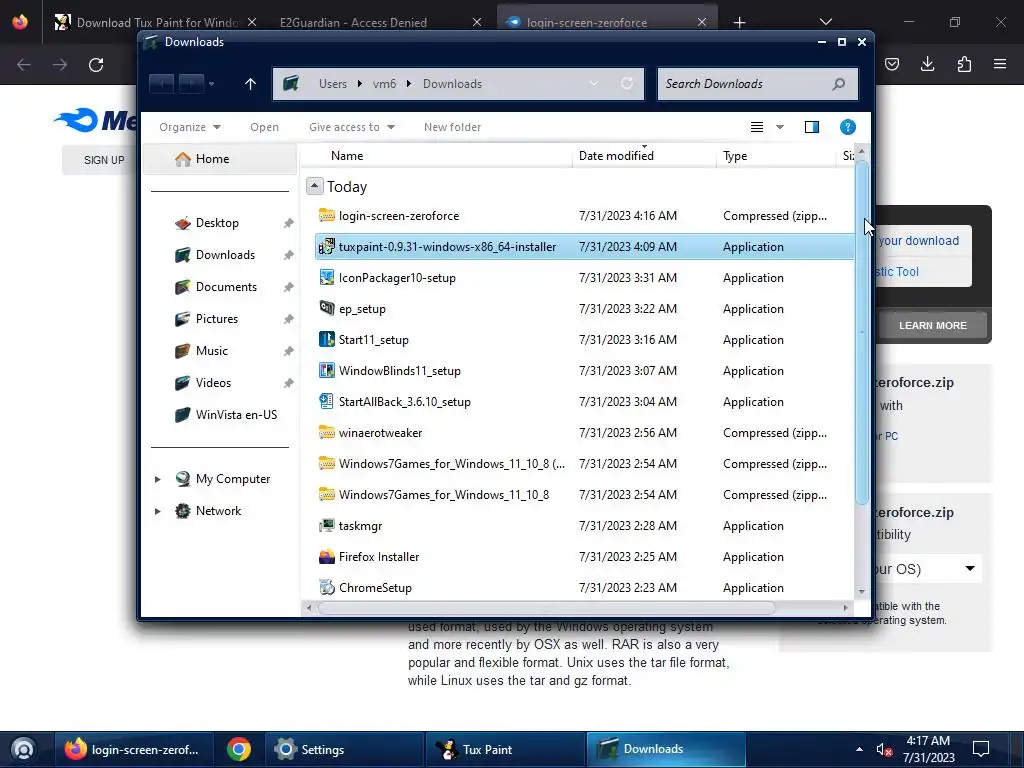Viewport: 1024px width, 768px height.
Task: Open the recent locations dropdown arrow
Action: click(x=211, y=84)
